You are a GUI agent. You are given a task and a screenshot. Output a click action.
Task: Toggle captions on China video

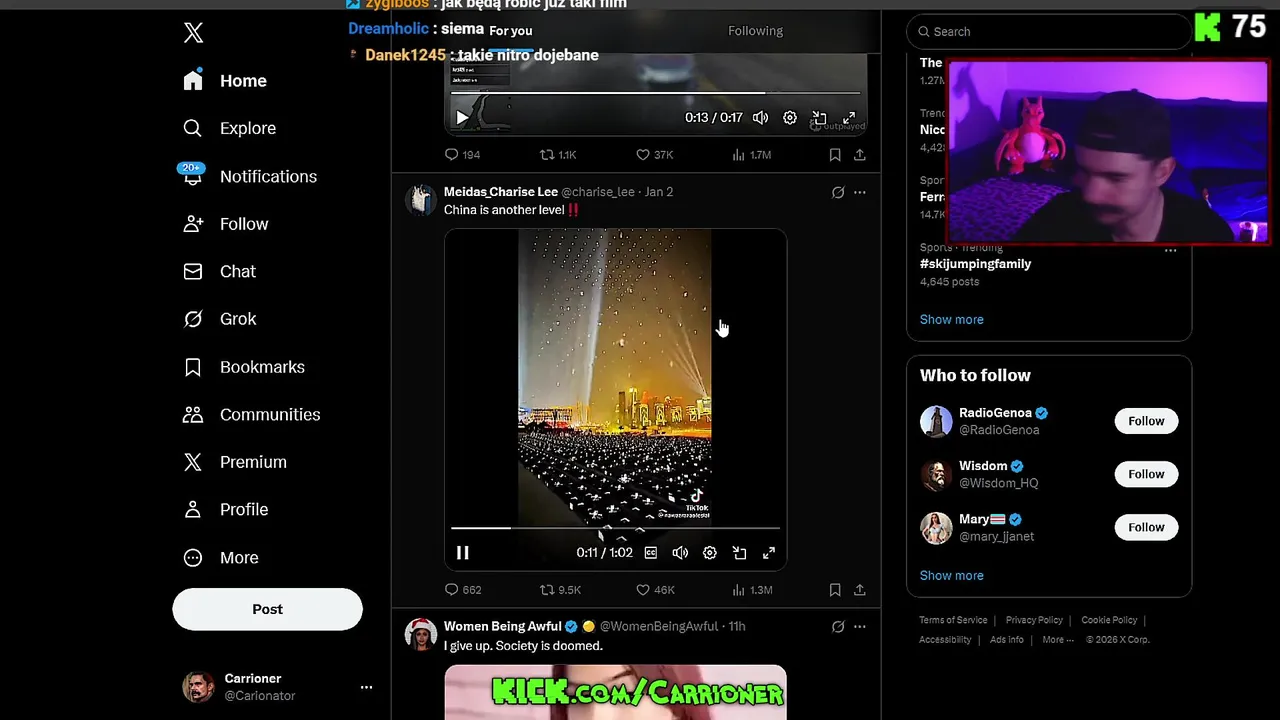(x=650, y=553)
